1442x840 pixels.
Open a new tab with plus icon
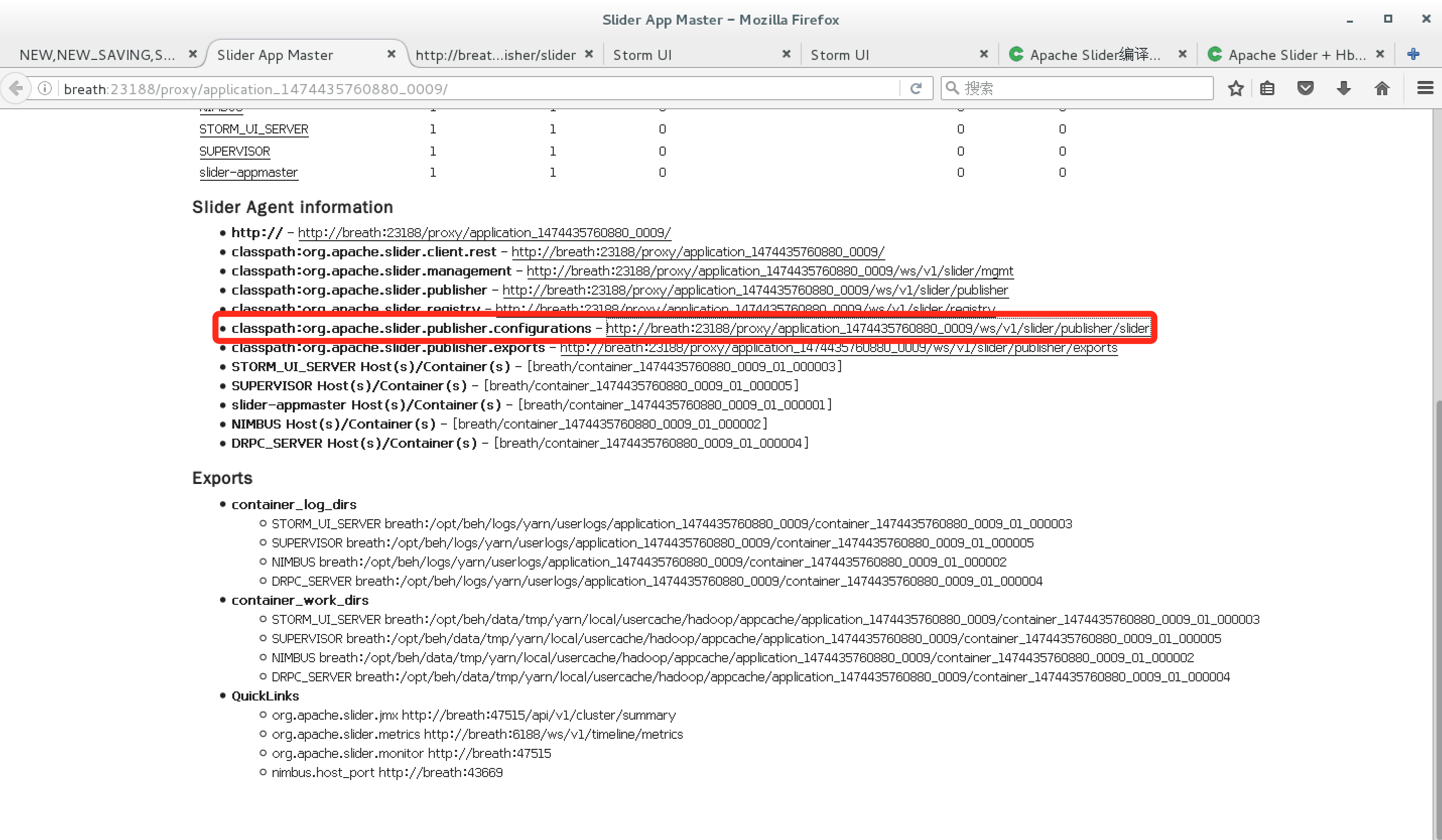(1413, 54)
